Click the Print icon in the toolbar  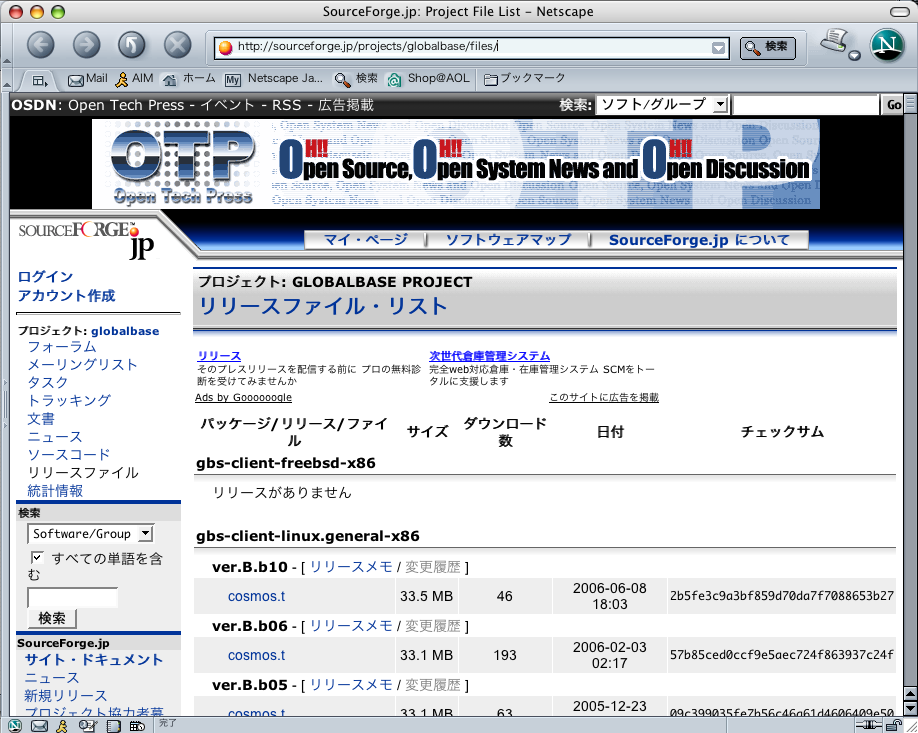coord(834,42)
